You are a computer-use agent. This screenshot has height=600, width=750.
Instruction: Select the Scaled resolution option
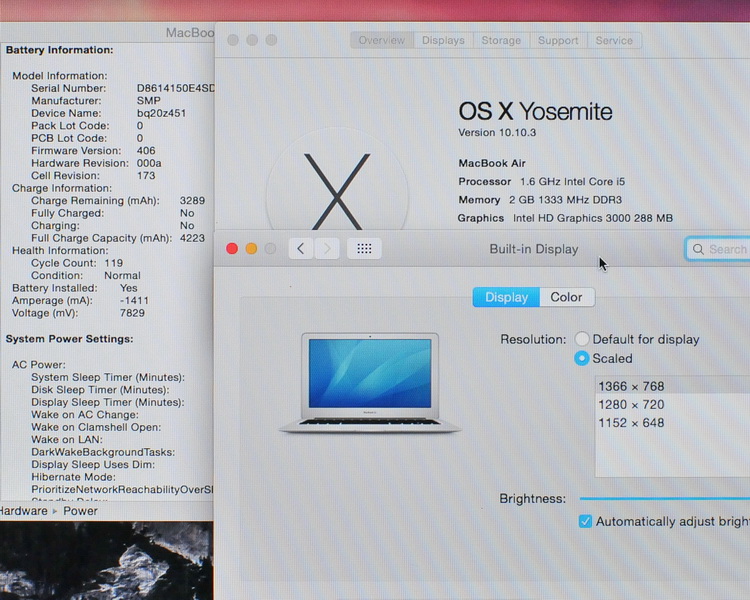pyautogui.click(x=582, y=358)
